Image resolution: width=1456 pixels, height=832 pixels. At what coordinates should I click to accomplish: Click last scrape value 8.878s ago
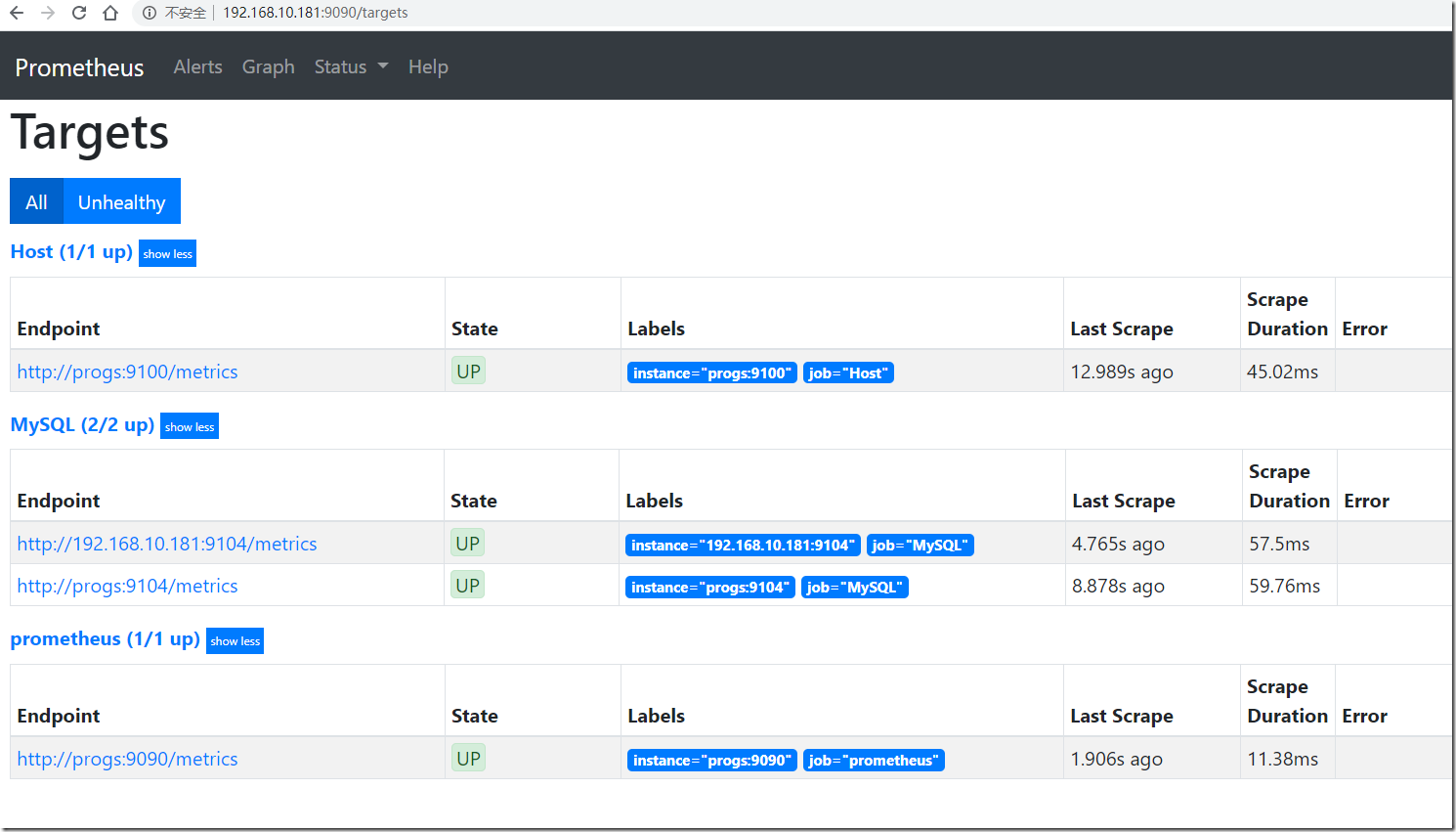point(1118,586)
